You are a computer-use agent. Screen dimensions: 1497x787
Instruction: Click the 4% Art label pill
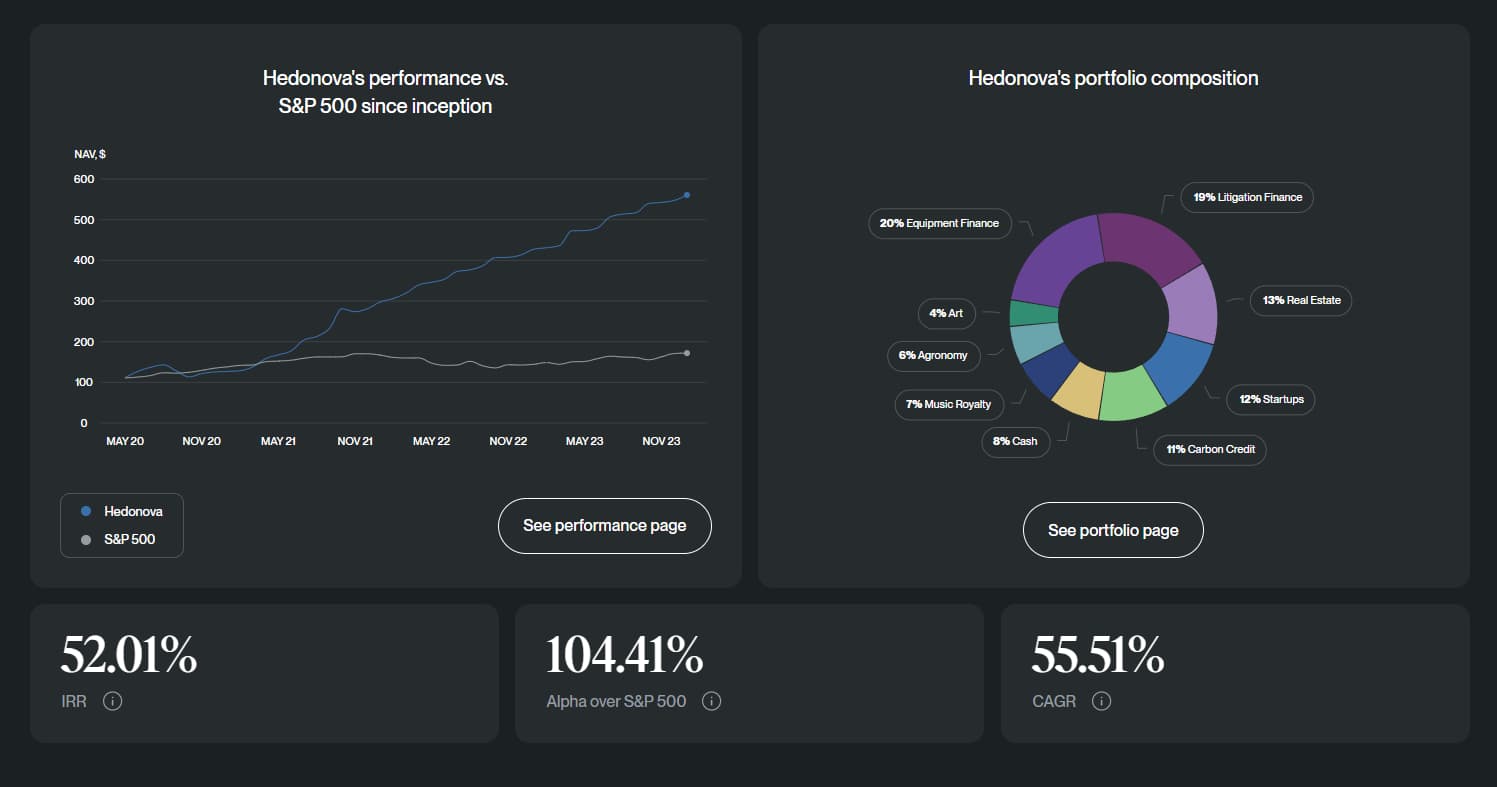pyautogui.click(x=946, y=313)
